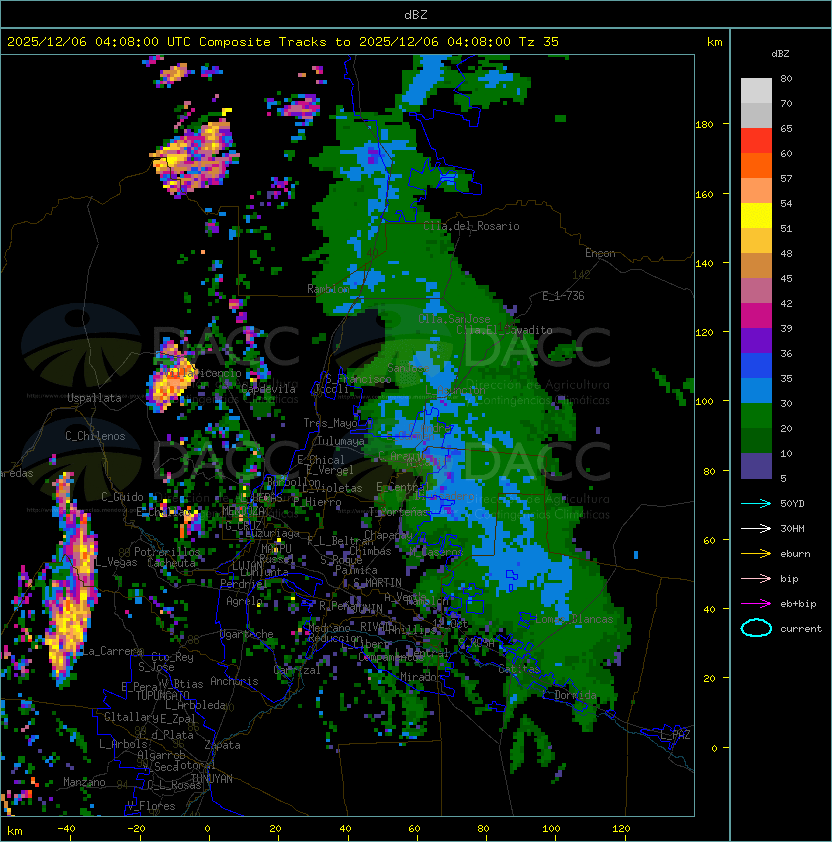Pick the dark orange swatch between 60 and 57 dBZ
Image resolution: width=832 pixels, height=842 pixels.
(x=756, y=165)
